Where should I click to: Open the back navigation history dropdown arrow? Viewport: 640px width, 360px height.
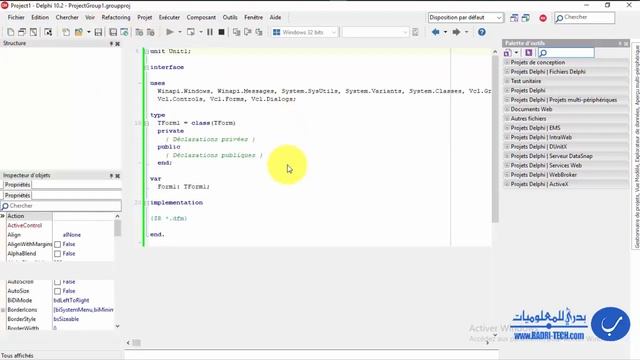click(x=445, y=32)
